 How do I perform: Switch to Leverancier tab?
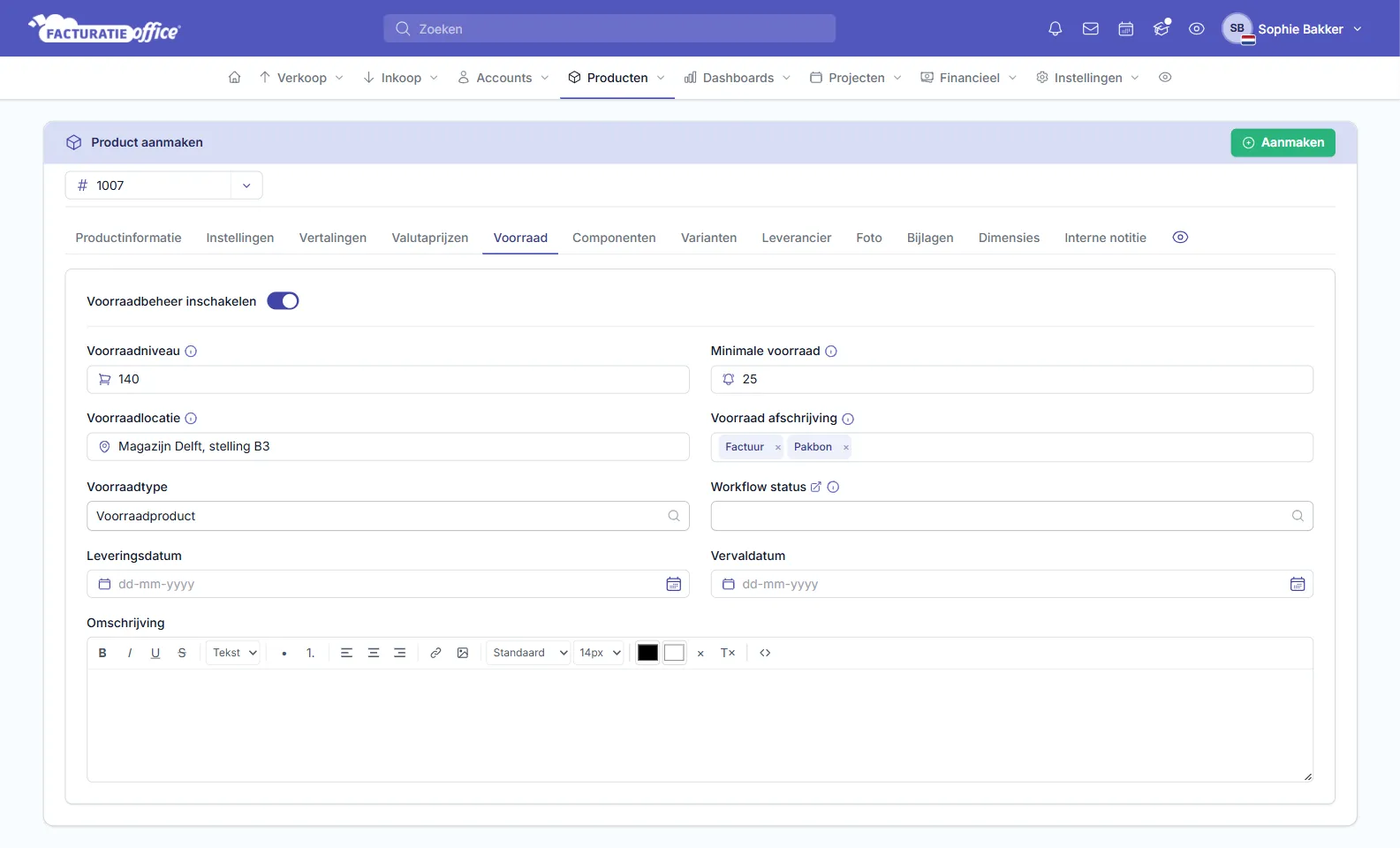(797, 238)
